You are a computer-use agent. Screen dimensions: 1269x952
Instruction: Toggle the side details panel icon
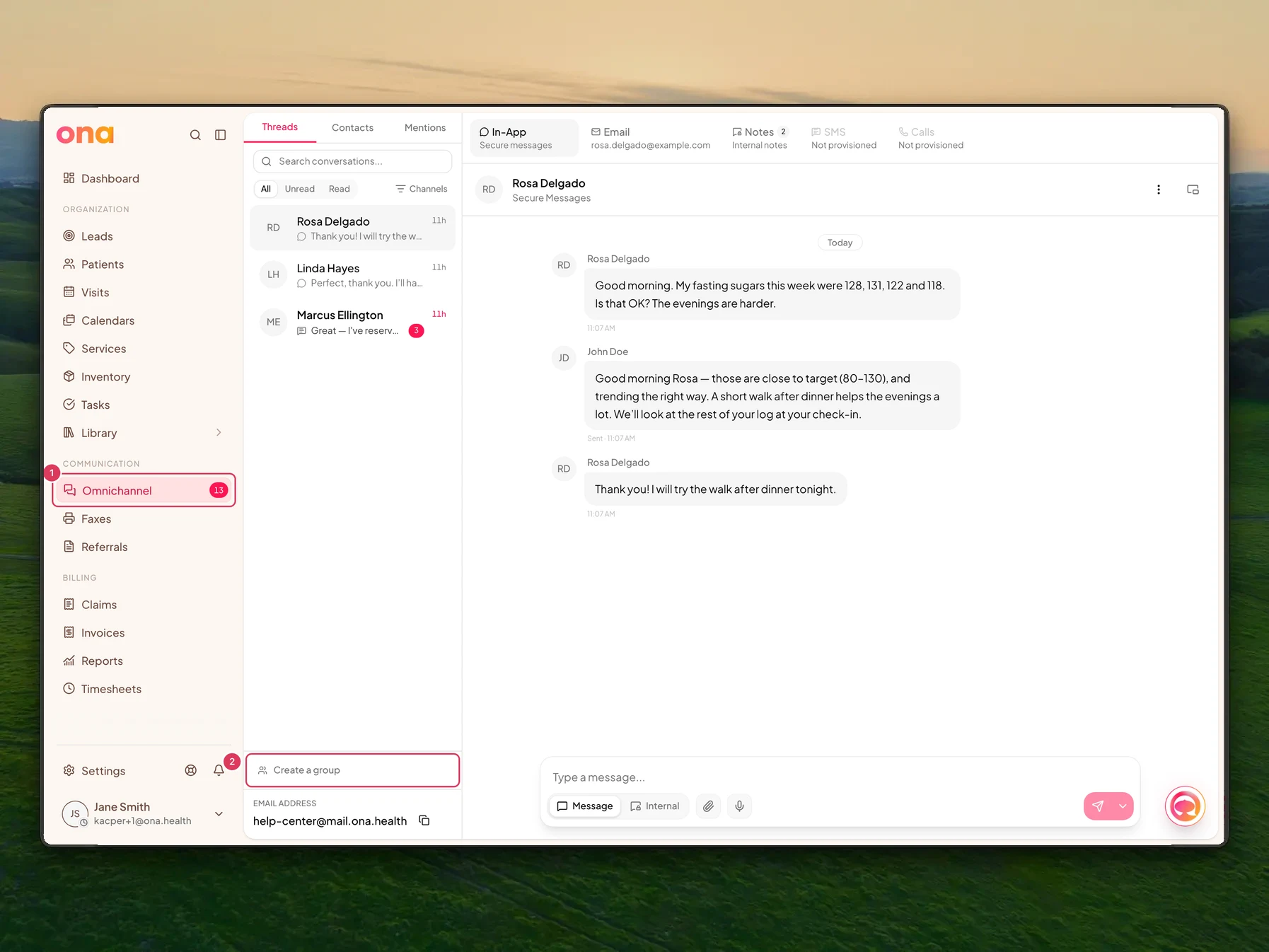point(1193,190)
